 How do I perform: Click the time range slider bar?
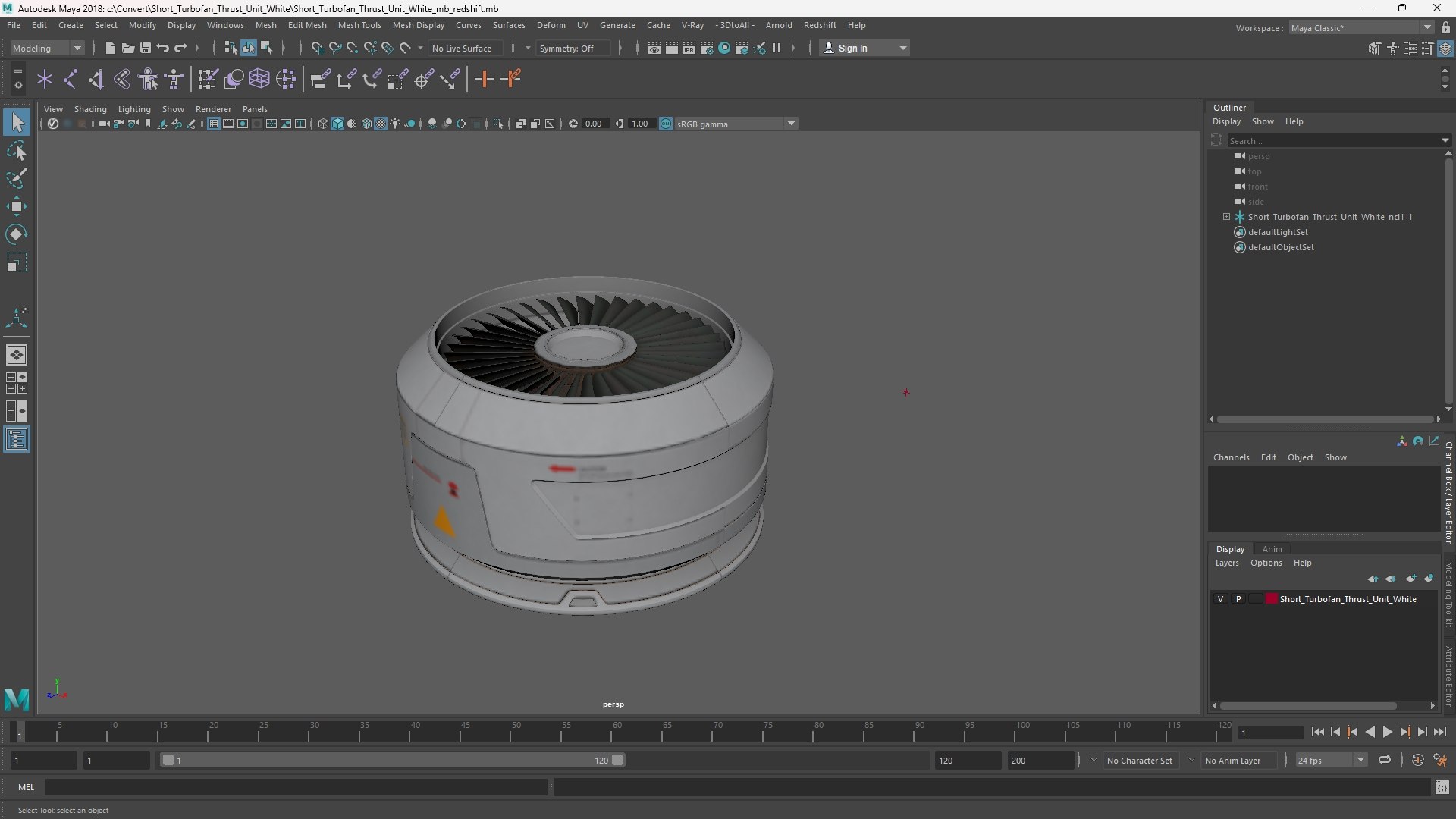(x=393, y=761)
